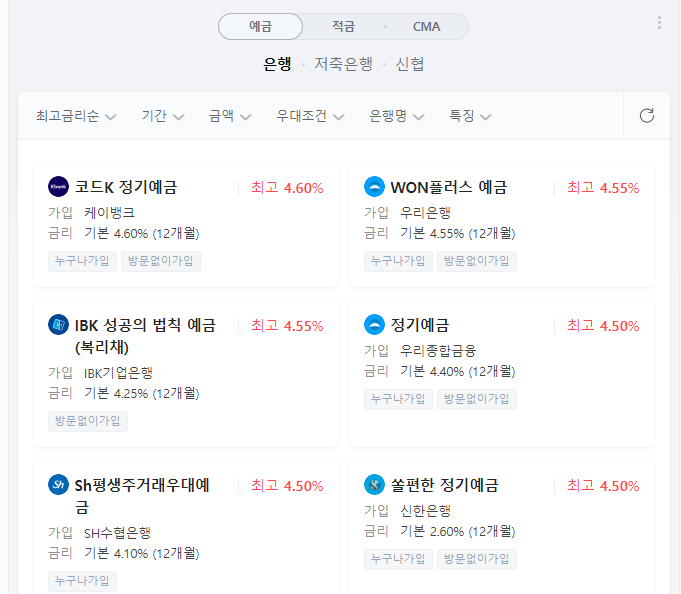Click 누구나가입 tag on Sh평생주거래우대예금 card
The width and height of the screenshot is (681, 594).
(82, 581)
